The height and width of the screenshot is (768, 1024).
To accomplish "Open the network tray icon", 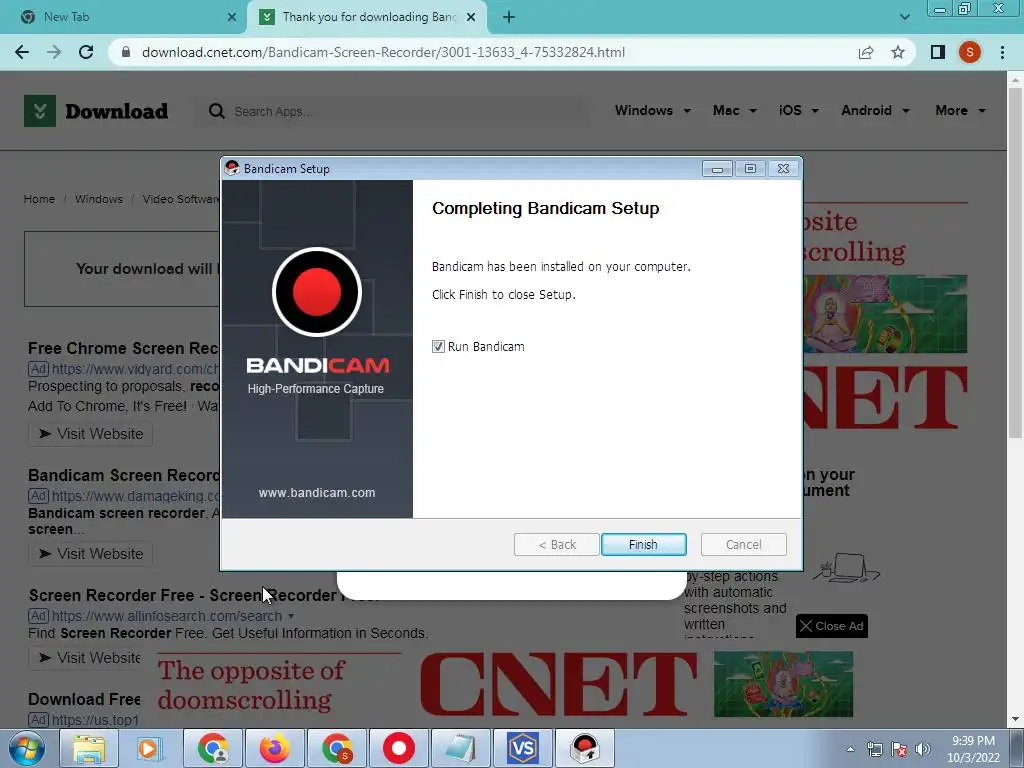I will 874,749.
